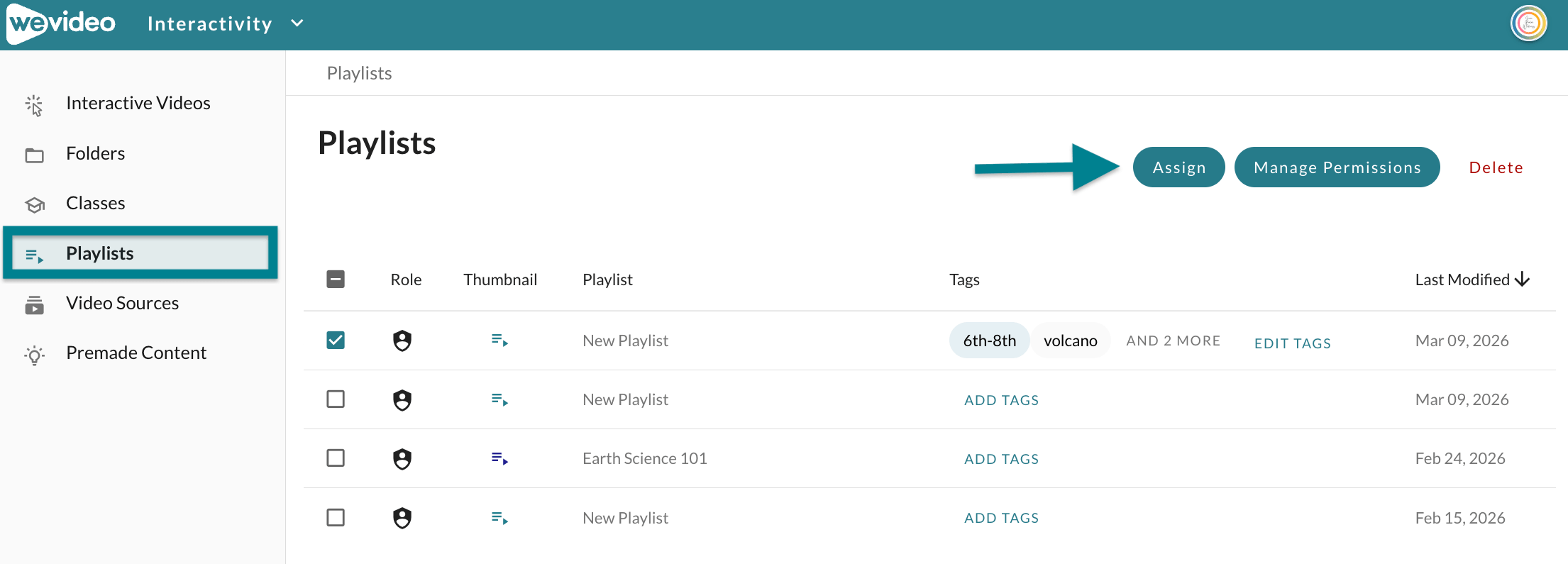Click the Folders sidebar icon
The height and width of the screenshot is (564, 1568).
coord(34,155)
